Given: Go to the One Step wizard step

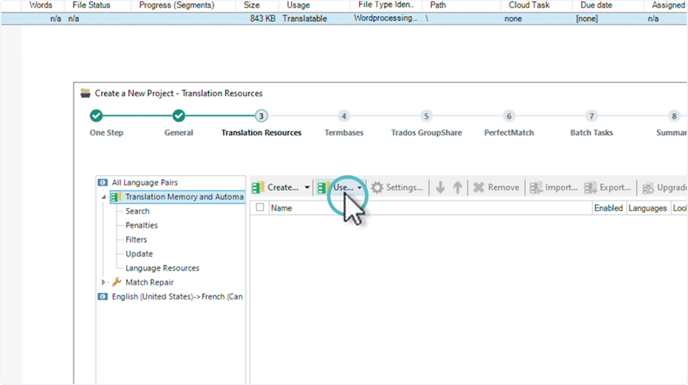Looking at the screenshot, I should [96, 116].
